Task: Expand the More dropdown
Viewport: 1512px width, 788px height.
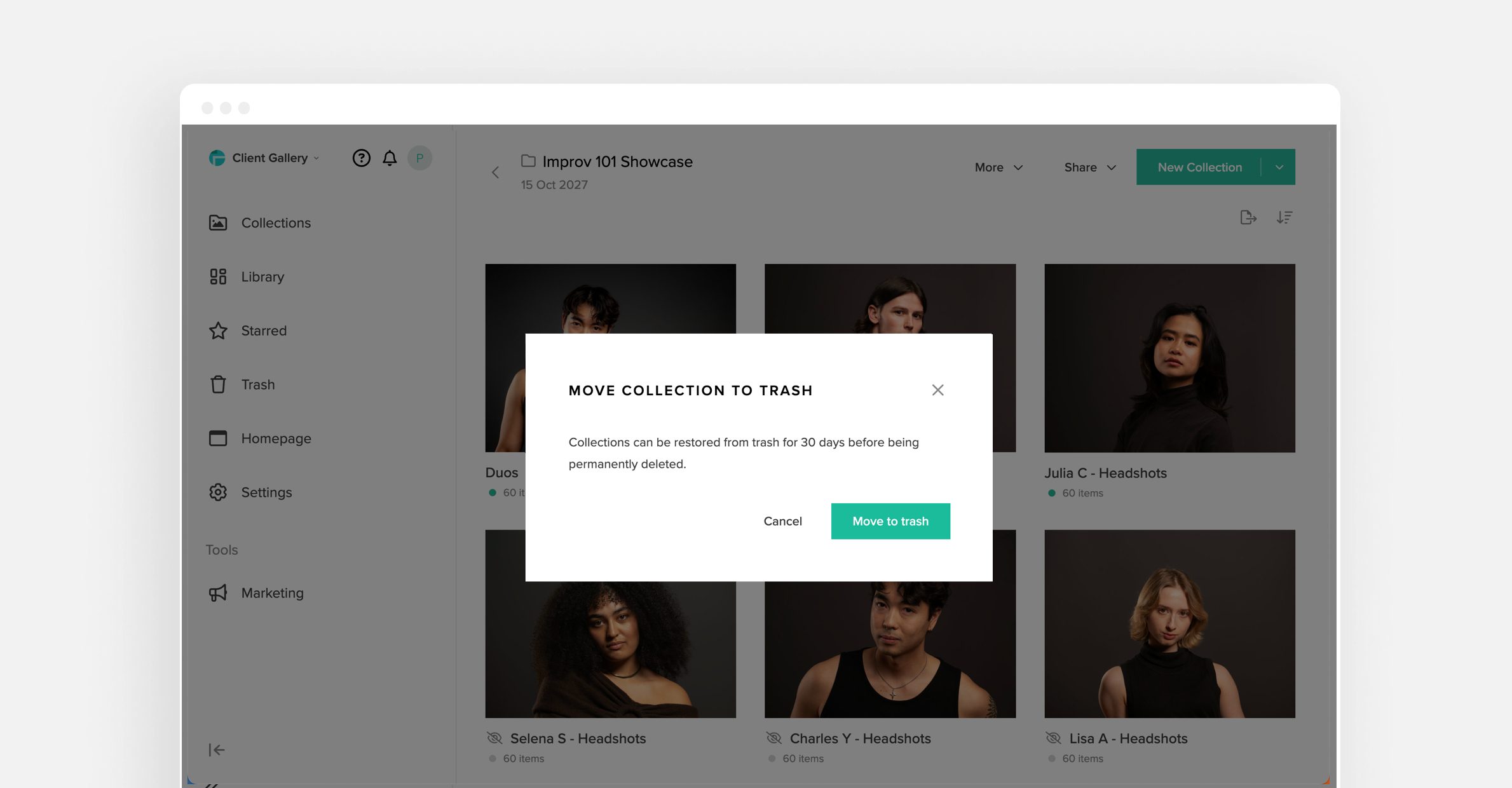Action: [998, 167]
